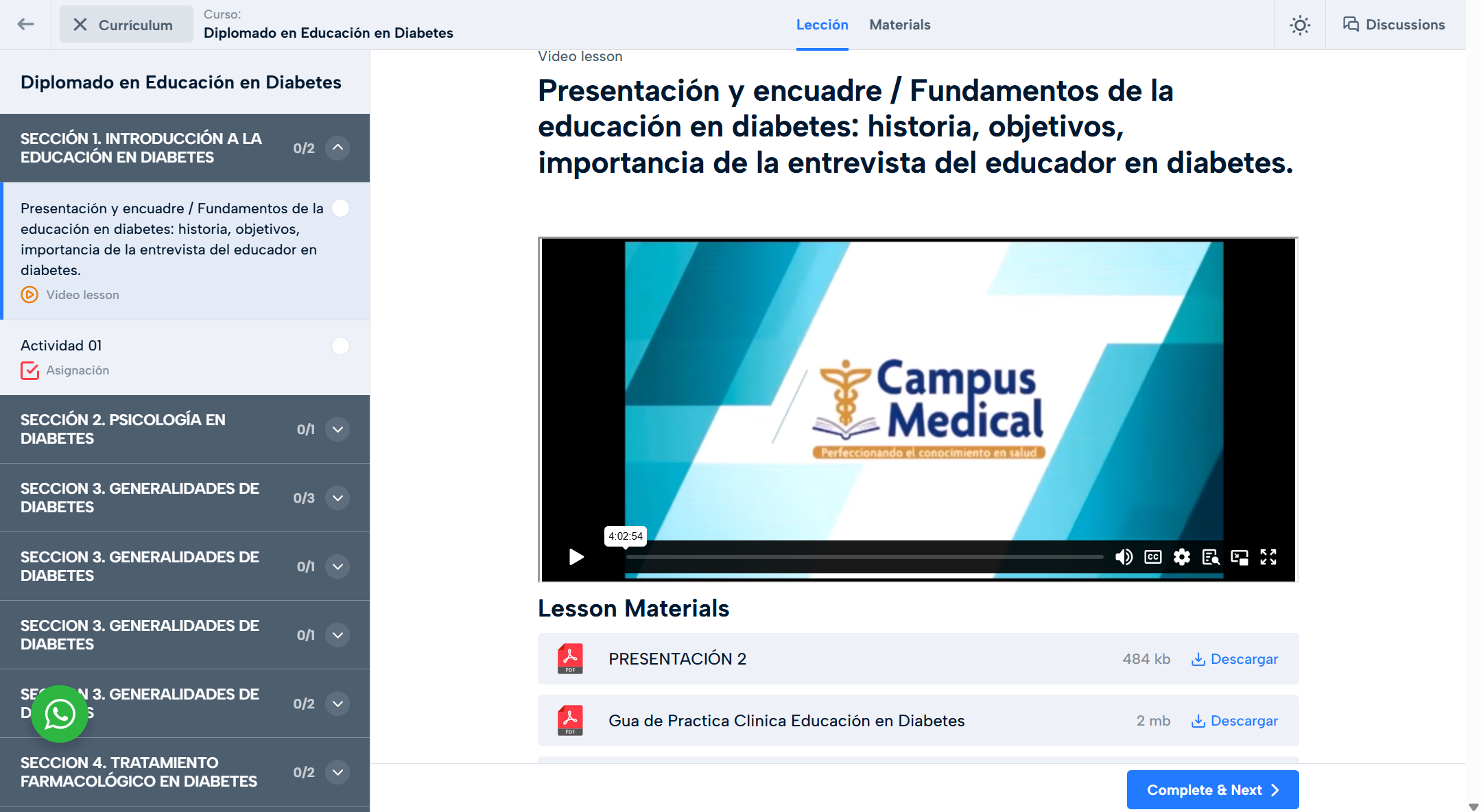This screenshot has height=812, width=1481.
Task: Toggle the light/dark theme sun icon
Action: pos(1299,25)
